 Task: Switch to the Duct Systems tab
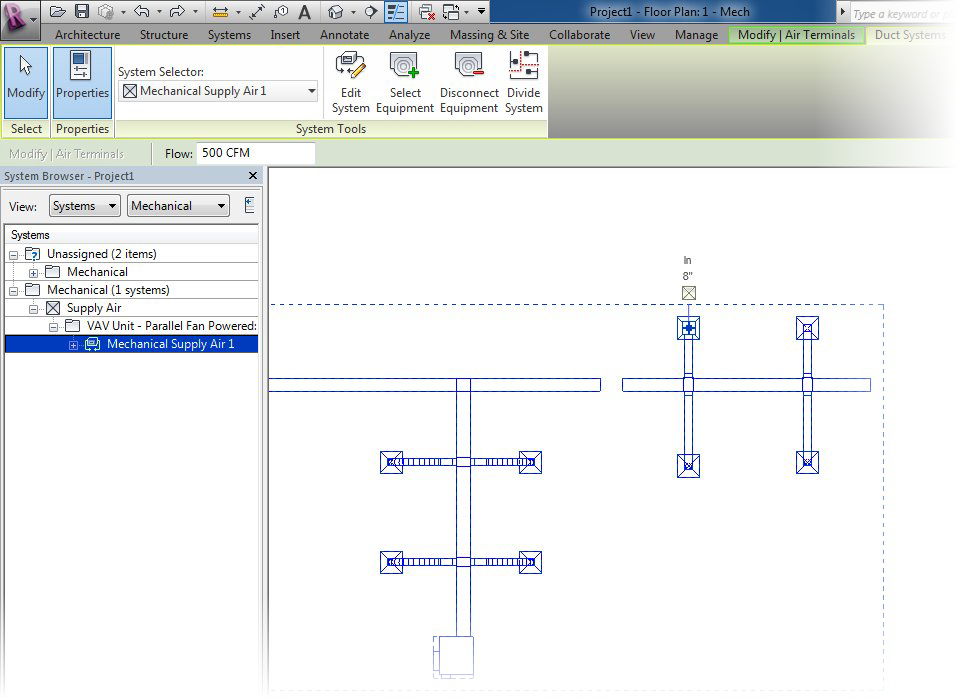909,35
